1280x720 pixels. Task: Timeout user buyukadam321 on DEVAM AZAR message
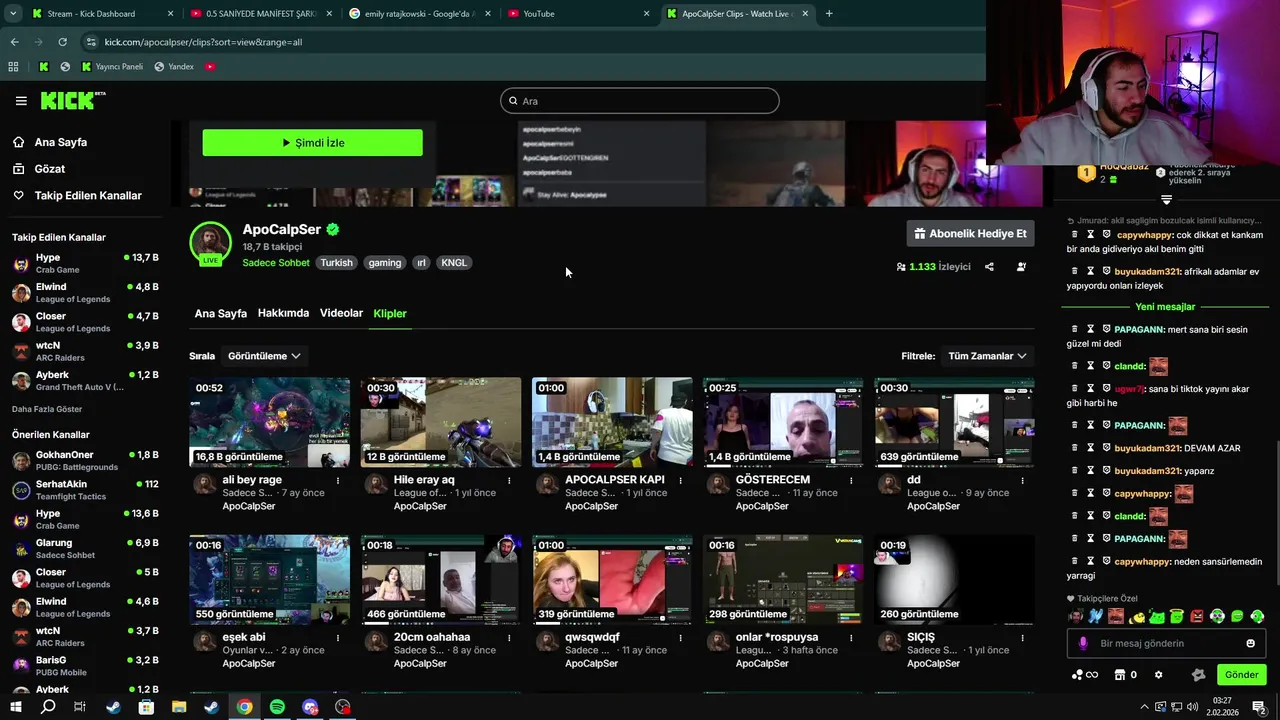pyautogui.click(x=1091, y=448)
